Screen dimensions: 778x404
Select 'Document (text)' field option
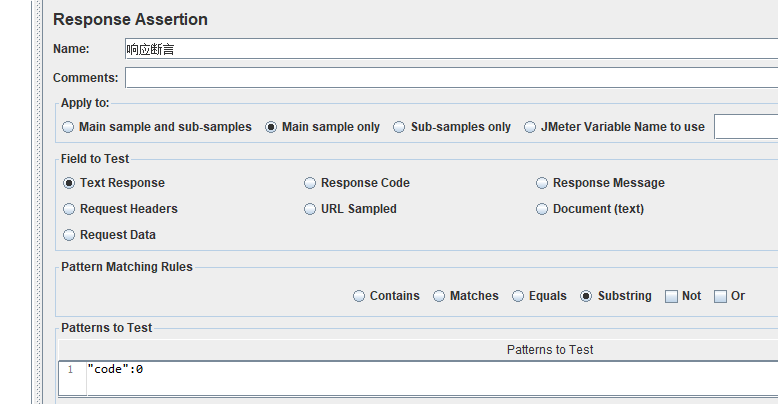tap(542, 209)
